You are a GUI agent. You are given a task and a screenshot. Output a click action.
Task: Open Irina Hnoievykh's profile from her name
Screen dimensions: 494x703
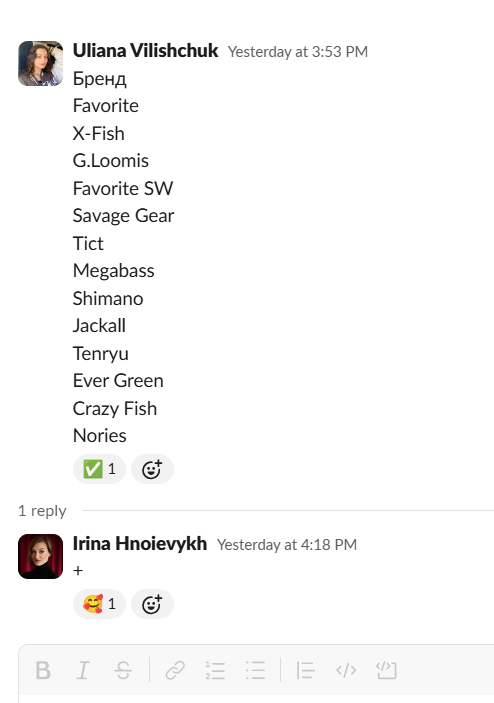click(140, 543)
